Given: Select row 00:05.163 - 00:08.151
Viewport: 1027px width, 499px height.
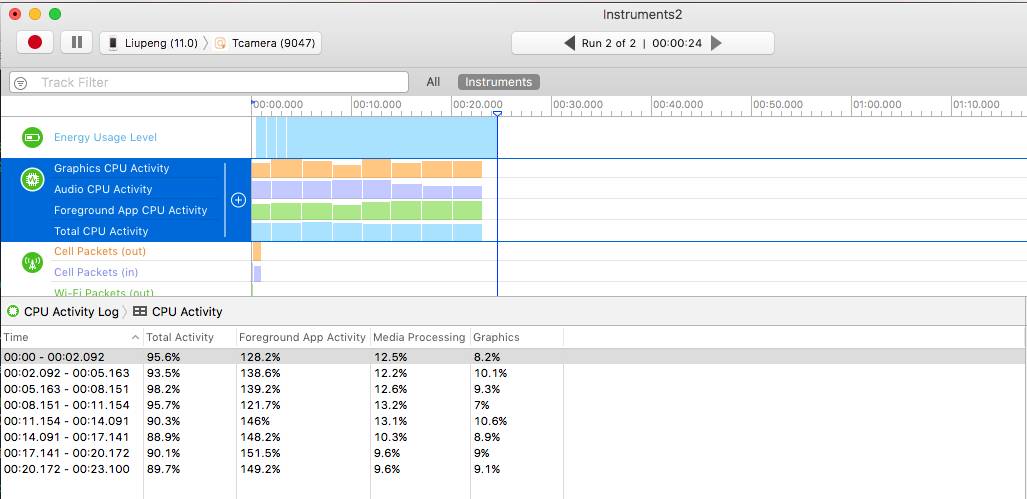Looking at the screenshot, I should 514,389.
